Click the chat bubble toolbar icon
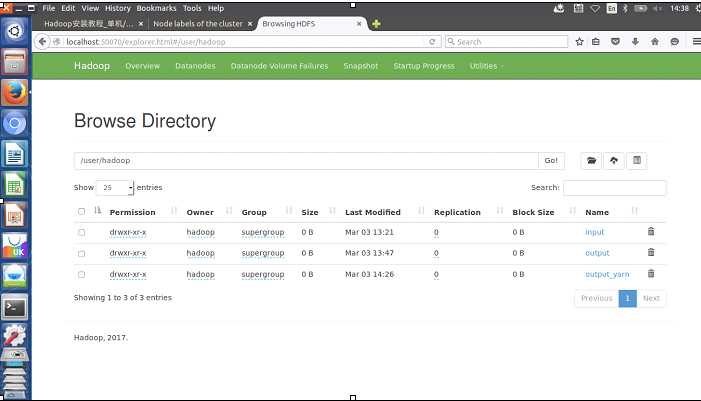 click(x=674, y=42)
